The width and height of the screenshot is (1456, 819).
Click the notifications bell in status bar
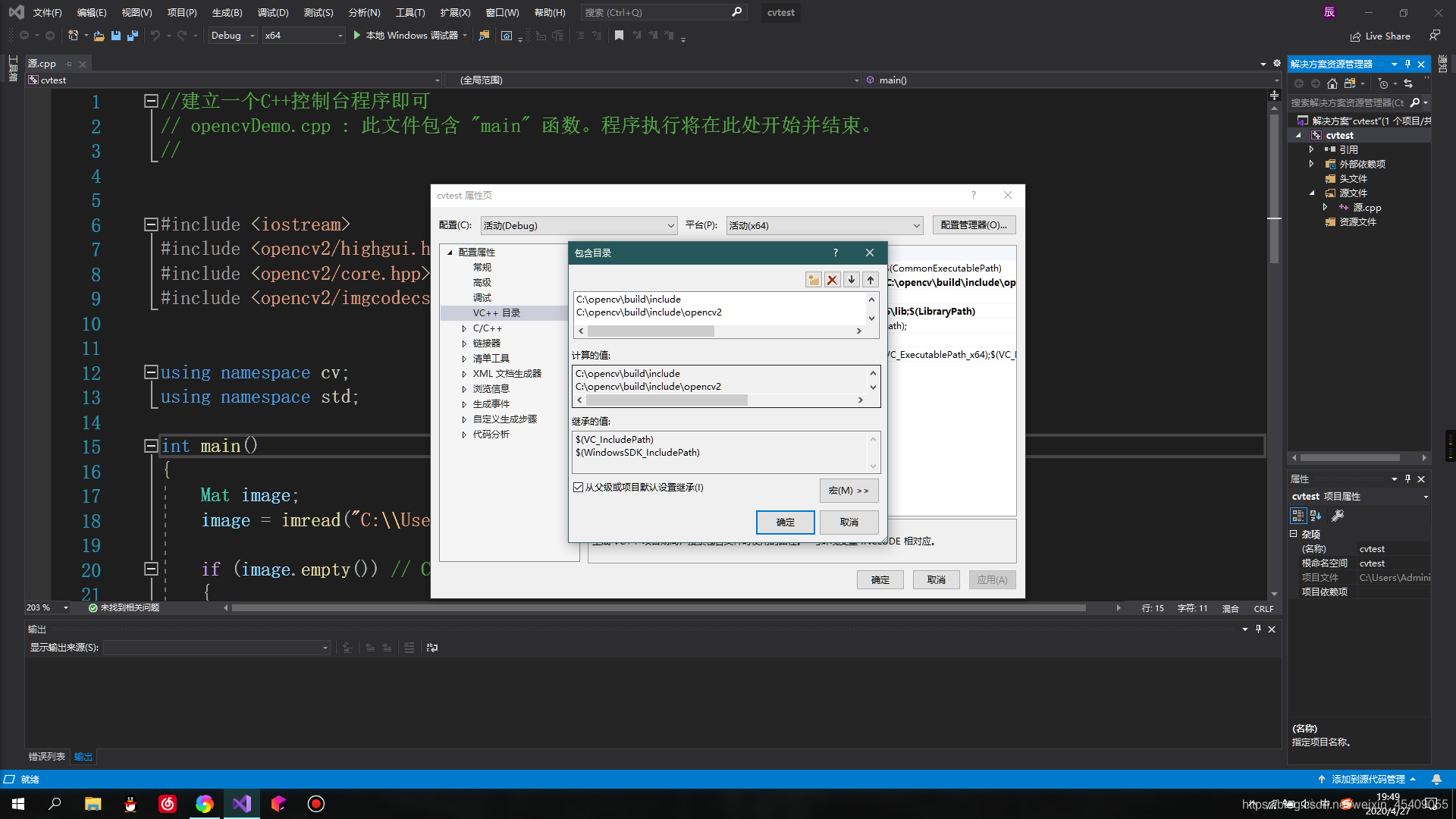(x=1436, y=779)
